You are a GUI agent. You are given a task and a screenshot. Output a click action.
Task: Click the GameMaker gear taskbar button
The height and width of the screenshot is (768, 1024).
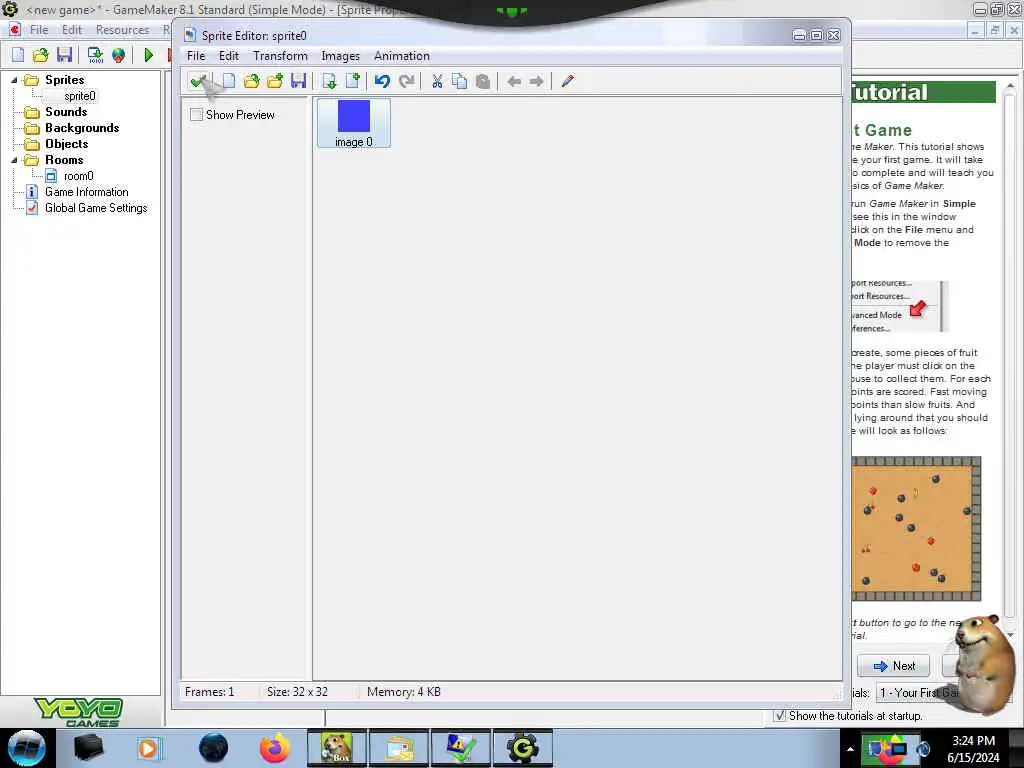pos(522,748)
